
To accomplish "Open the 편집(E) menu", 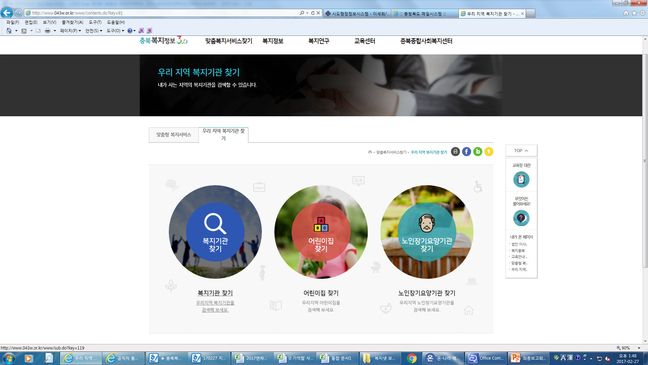I will click(31, 22).
